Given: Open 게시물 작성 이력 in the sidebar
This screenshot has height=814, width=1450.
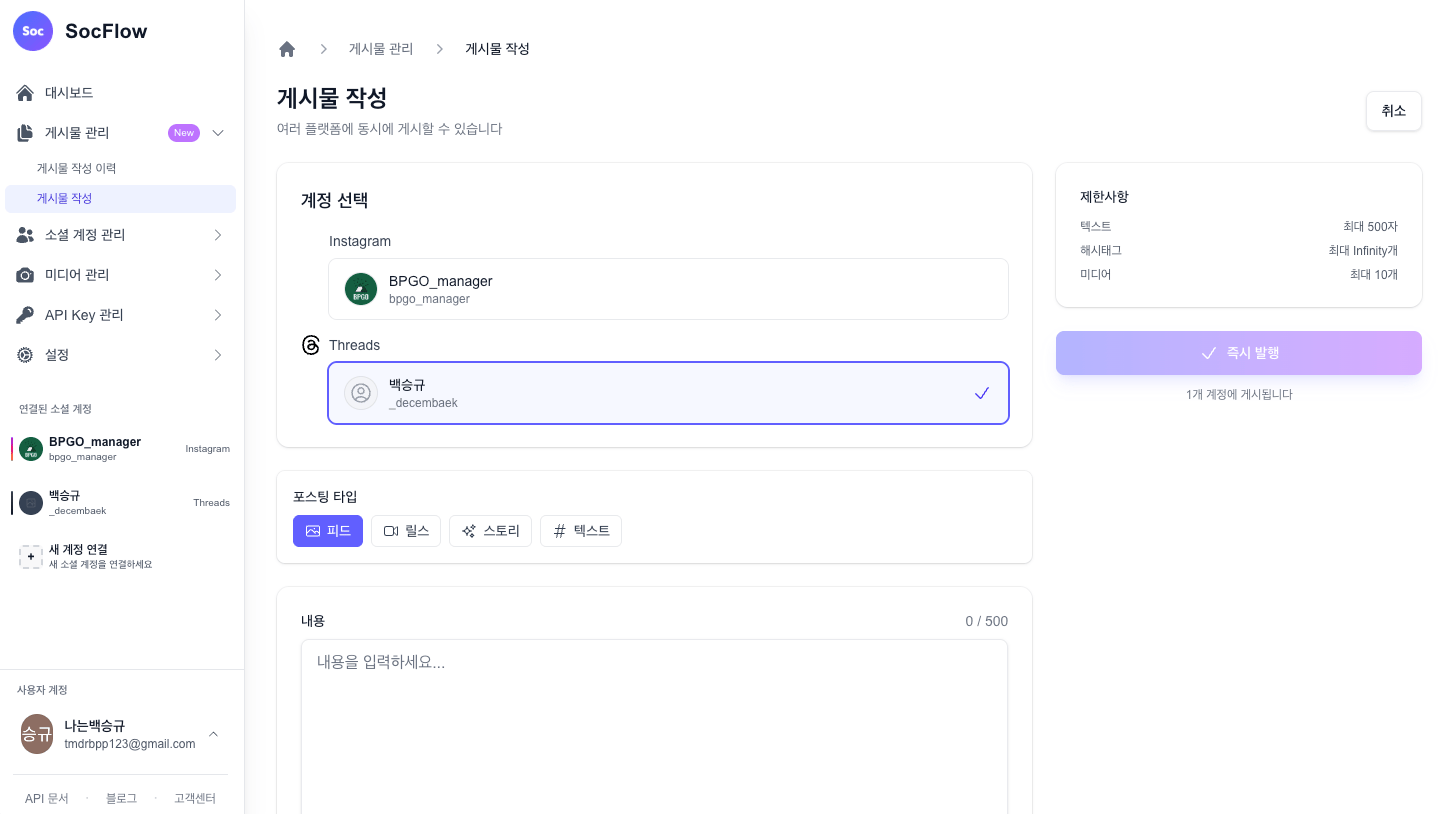Looking at the screenshot, I should click(x=76, y=168).
